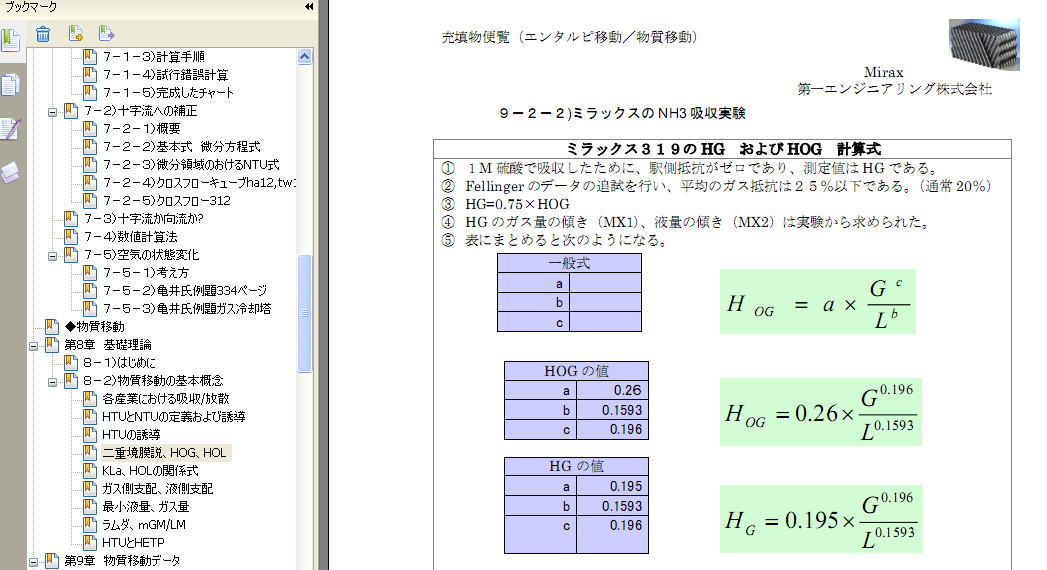1047x570 pixels.
Task: Click bookmark icon beside 7-1-3)計算手順
Action: pos(90,57)
